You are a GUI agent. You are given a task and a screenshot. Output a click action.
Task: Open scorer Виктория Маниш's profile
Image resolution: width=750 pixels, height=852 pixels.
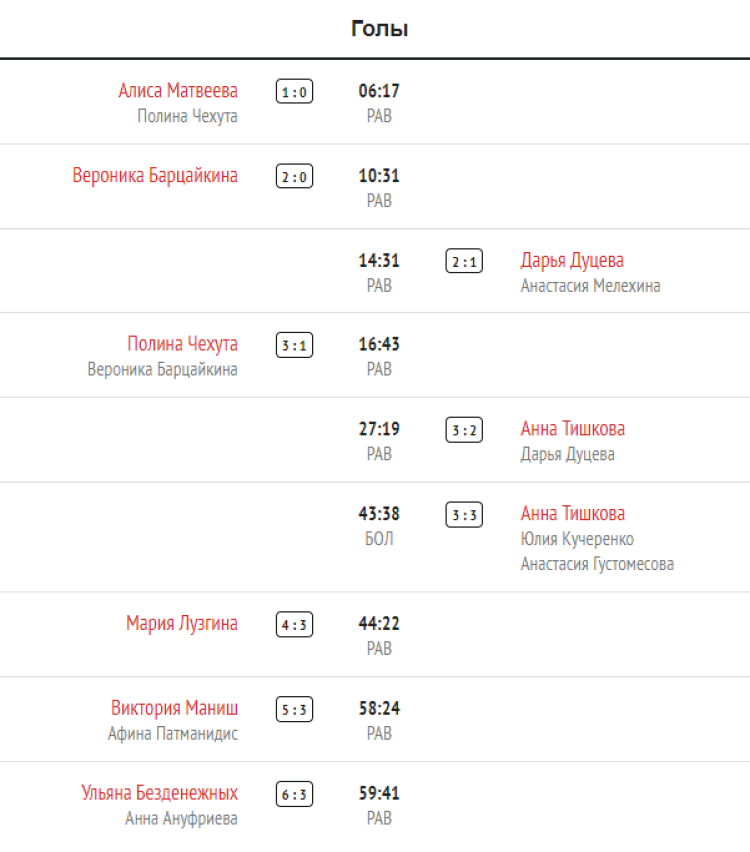(x=174, y=709)
